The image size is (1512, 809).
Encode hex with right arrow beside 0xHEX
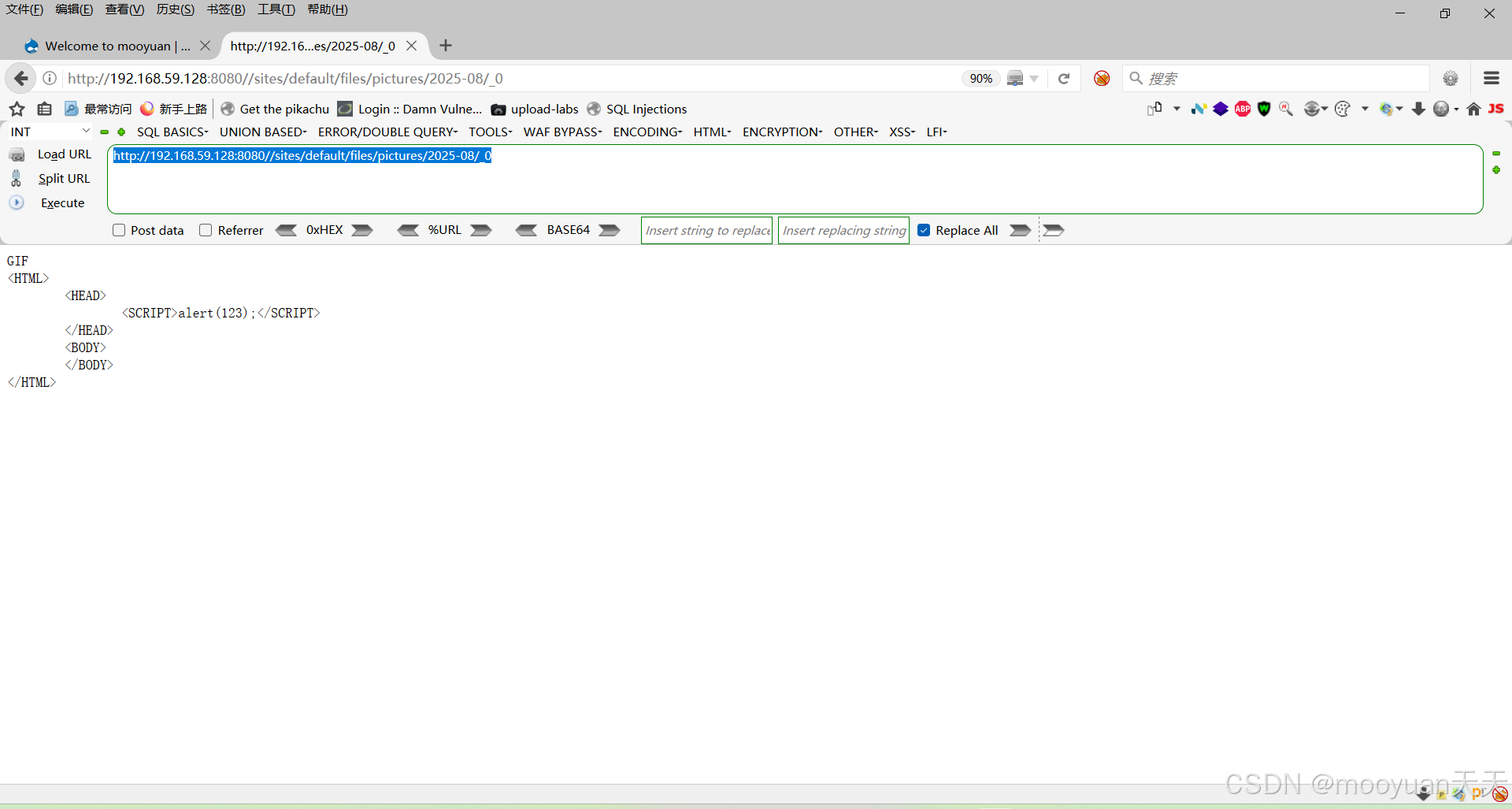tap(362, 230)
